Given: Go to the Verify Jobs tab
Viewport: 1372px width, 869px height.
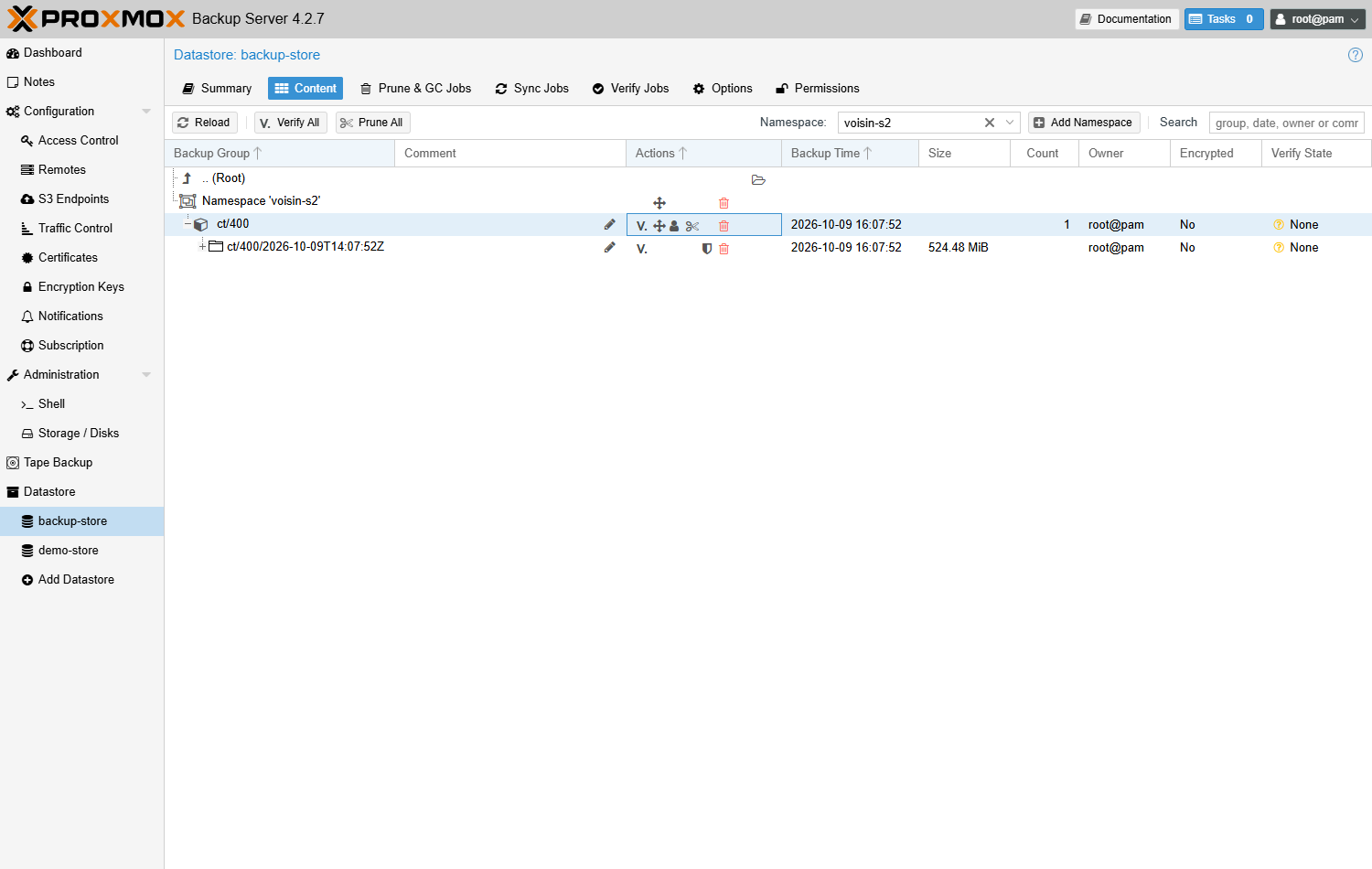Looking at the screenshot, I should point(630,89).
